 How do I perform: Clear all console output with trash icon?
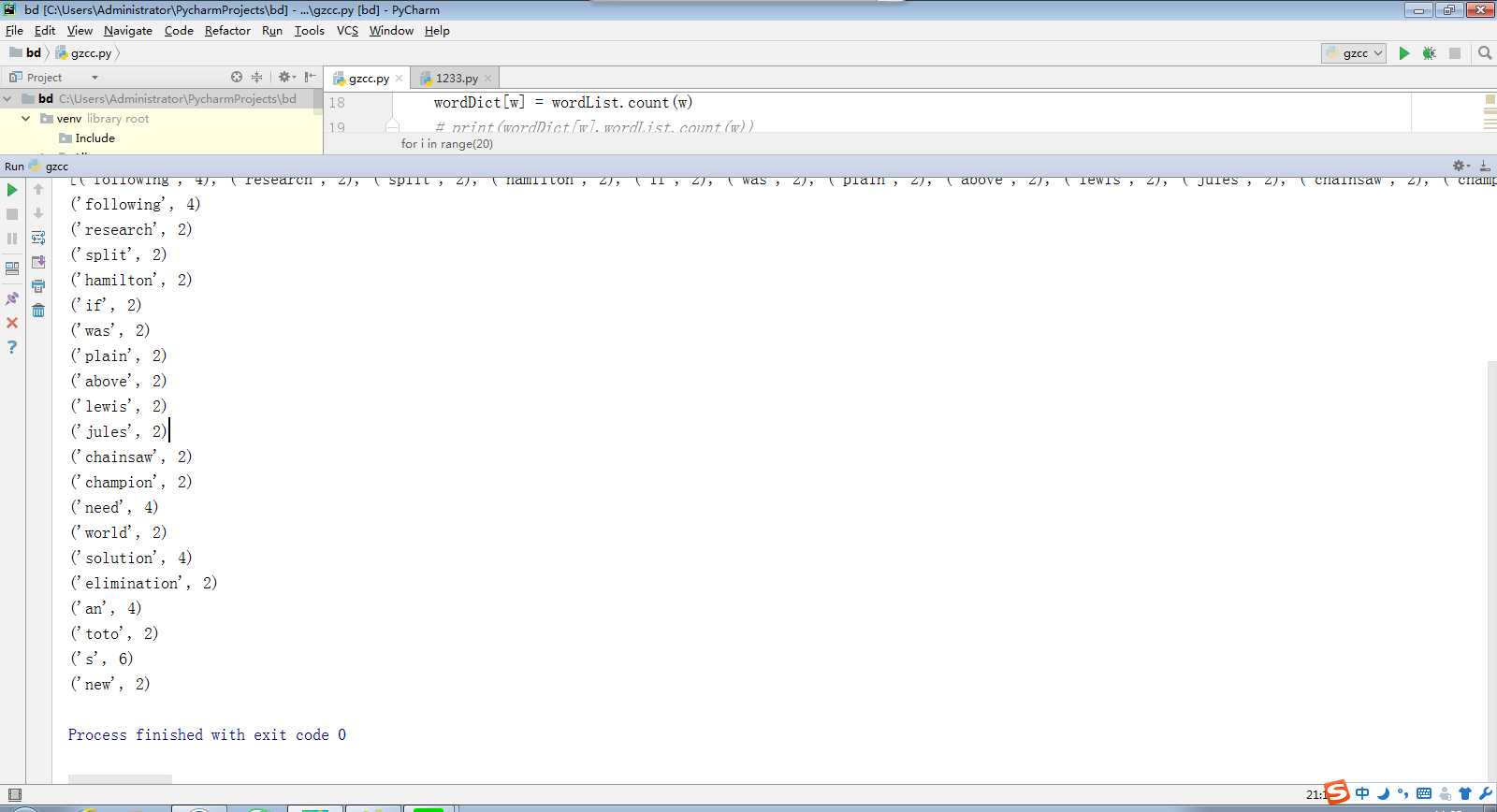pos(38,311)
